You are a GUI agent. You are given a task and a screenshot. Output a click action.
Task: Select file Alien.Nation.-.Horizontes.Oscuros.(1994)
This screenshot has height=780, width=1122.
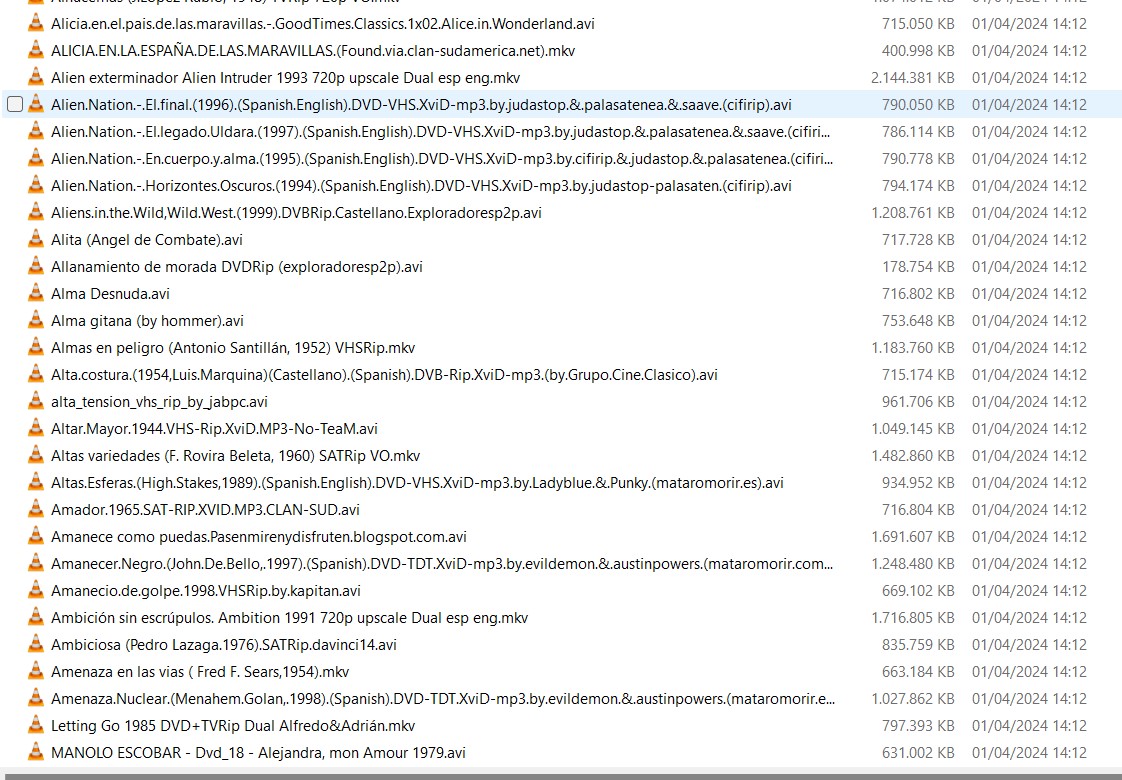tap(421, 185)
